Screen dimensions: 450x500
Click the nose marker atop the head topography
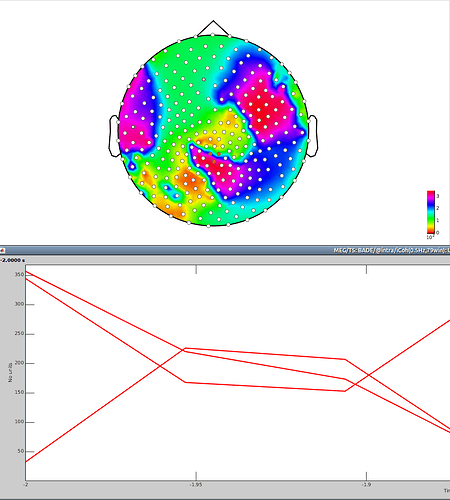click(213, 28)
